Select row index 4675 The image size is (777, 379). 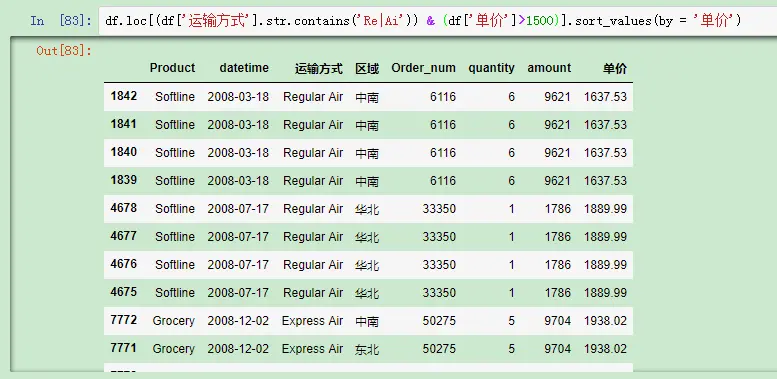coord(124,291)
